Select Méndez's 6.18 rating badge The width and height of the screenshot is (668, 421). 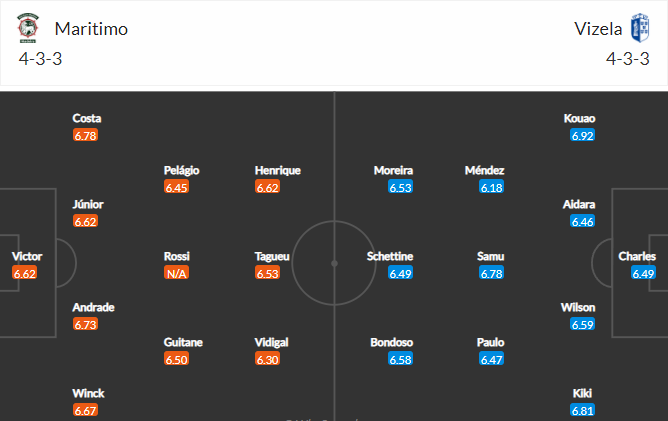[491, 187]
